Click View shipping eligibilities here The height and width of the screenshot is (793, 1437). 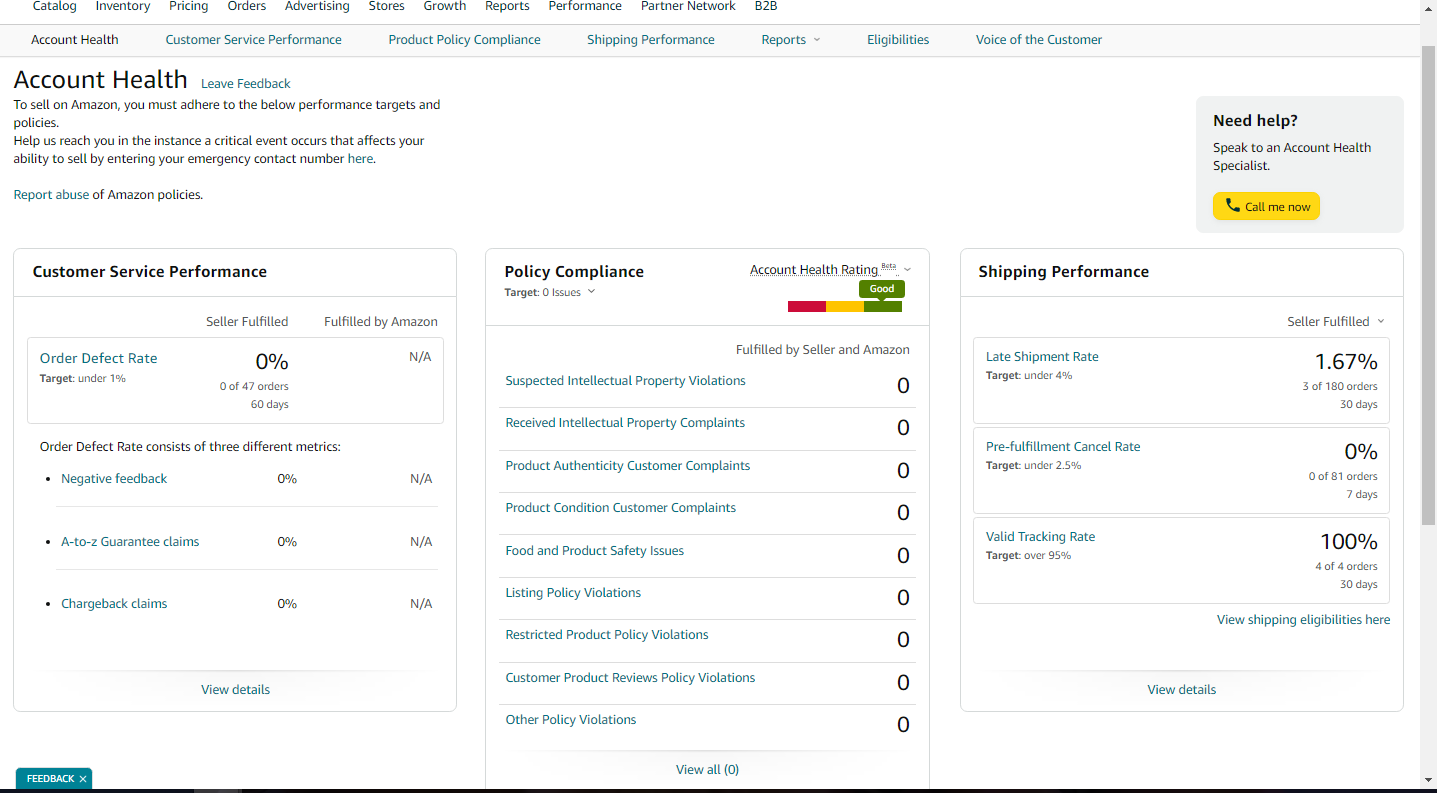[x=1303, y=620]
